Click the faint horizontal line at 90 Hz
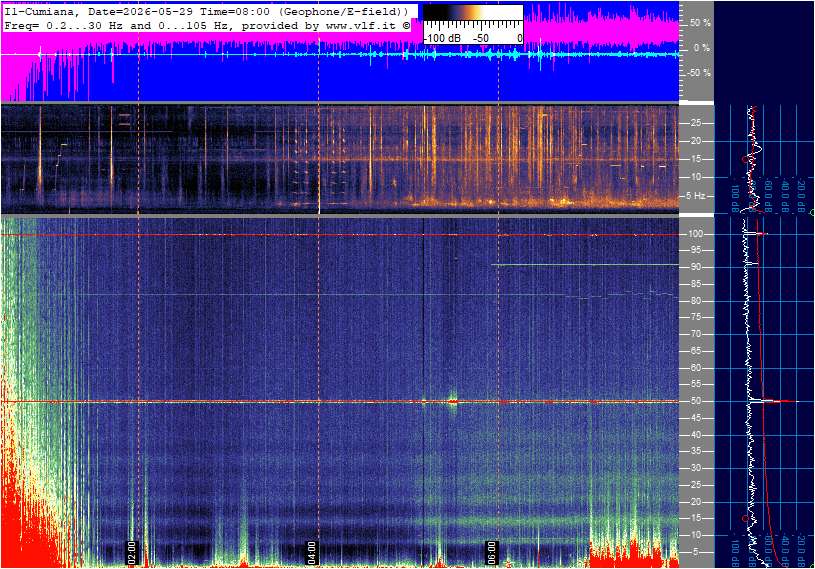815x569 pixels. tap(585, 265)
